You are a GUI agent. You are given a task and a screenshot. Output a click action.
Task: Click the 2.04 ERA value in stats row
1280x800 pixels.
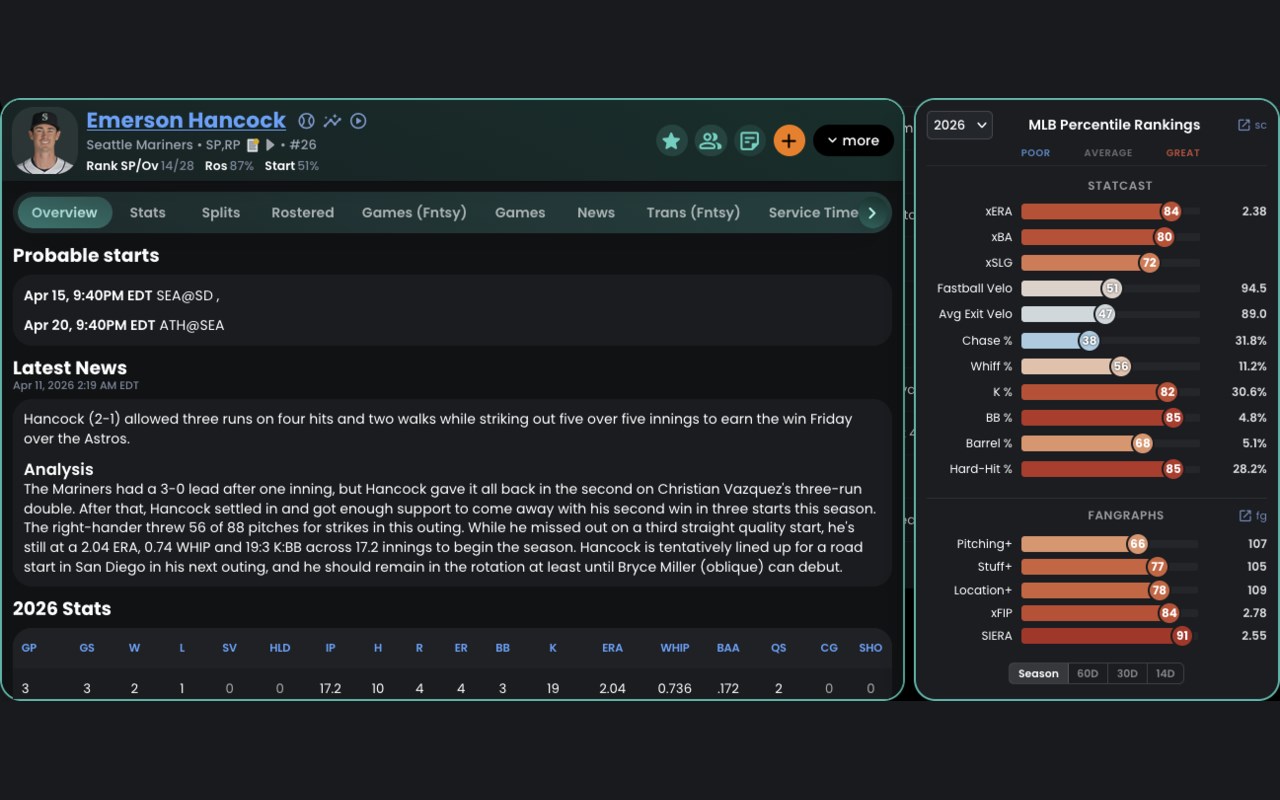coord(612,689)
